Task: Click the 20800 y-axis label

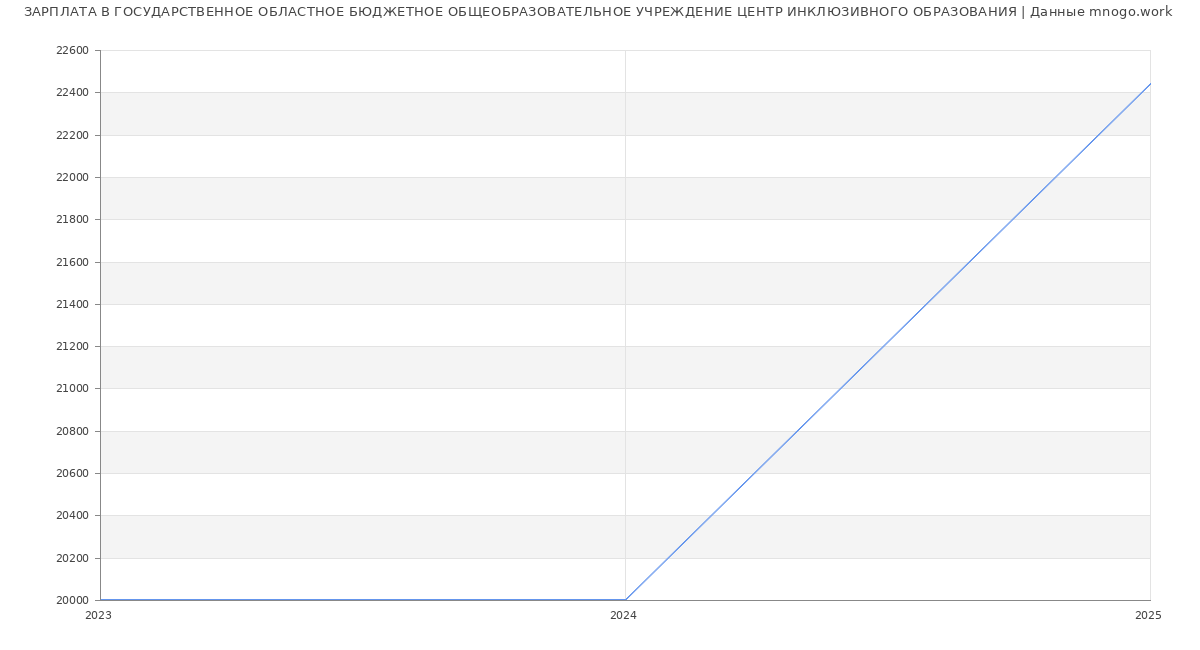Action: pos(72,432)
